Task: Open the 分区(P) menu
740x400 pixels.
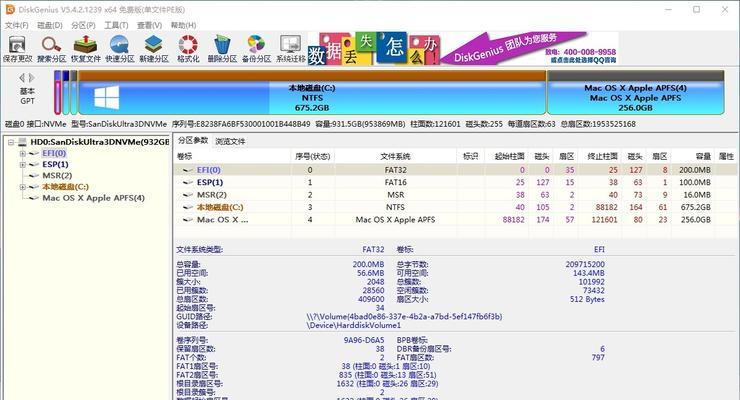Action: pos(84,25)
